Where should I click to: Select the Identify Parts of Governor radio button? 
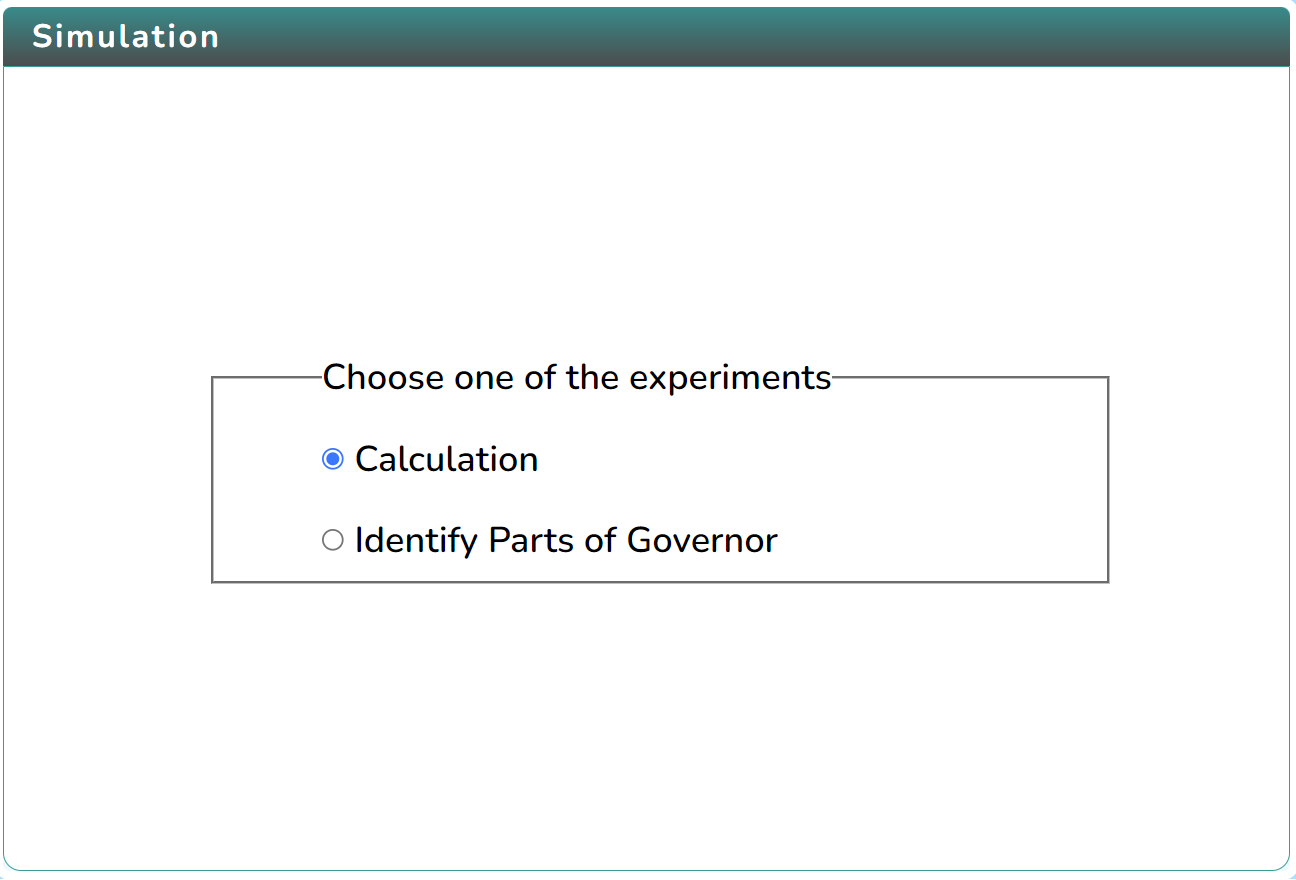point(333,540)
